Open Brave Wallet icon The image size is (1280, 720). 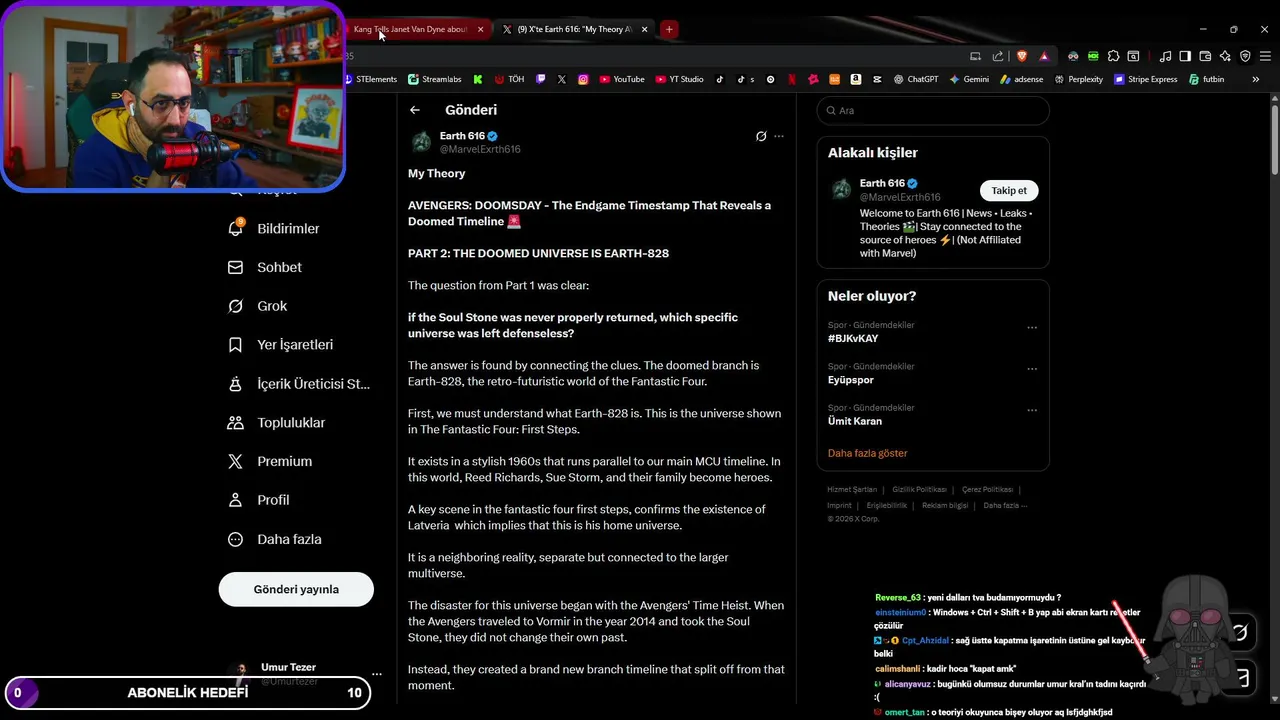1205,56
